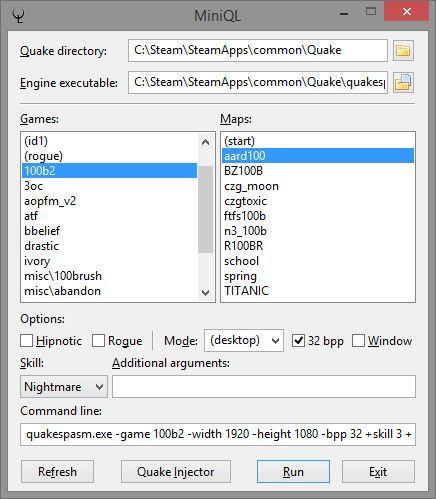Uncheck the 32 bpp option
This screenshot has width=436, height=499.
pyautogui.click(x=298, y=341)
